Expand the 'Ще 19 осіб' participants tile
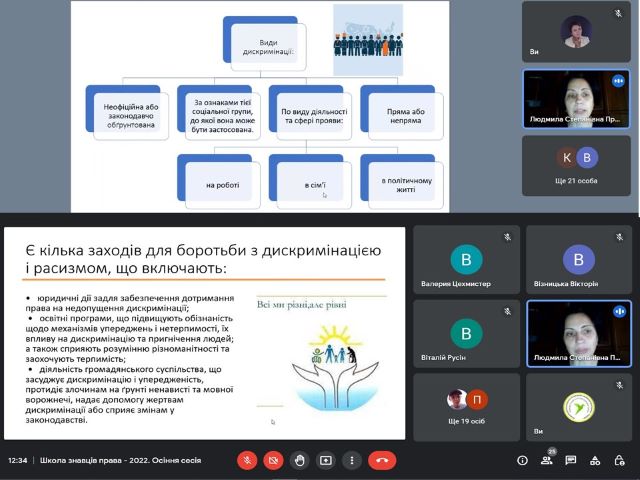This screenshot has width=640, height=480. click(x=467, y=407)
